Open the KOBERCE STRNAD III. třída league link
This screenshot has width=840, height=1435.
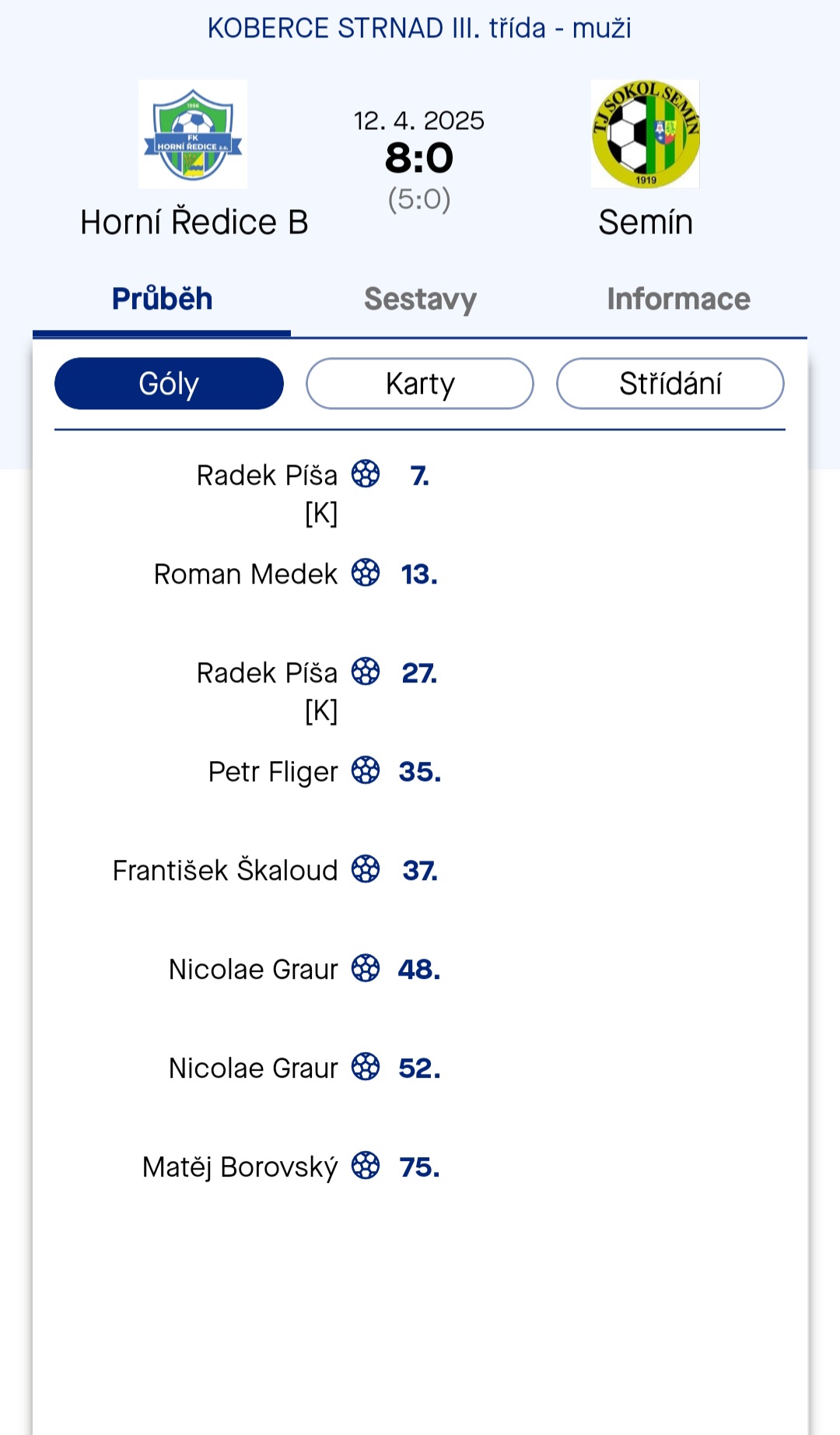(419, 28)
